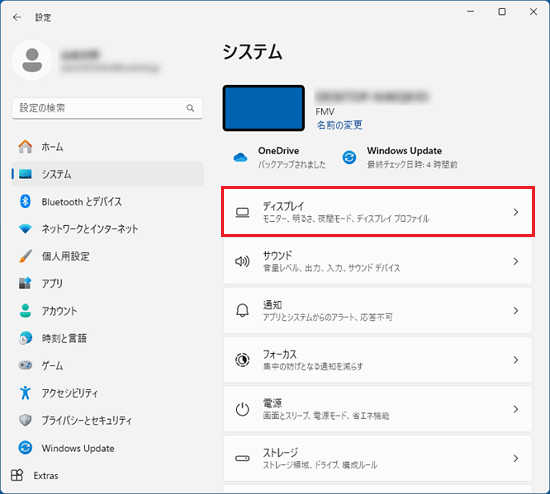This screenshot has height=494, width=550.
Task: Click the ディスプレイ title text
Action: pyautogui.click(x=283, y=206)
